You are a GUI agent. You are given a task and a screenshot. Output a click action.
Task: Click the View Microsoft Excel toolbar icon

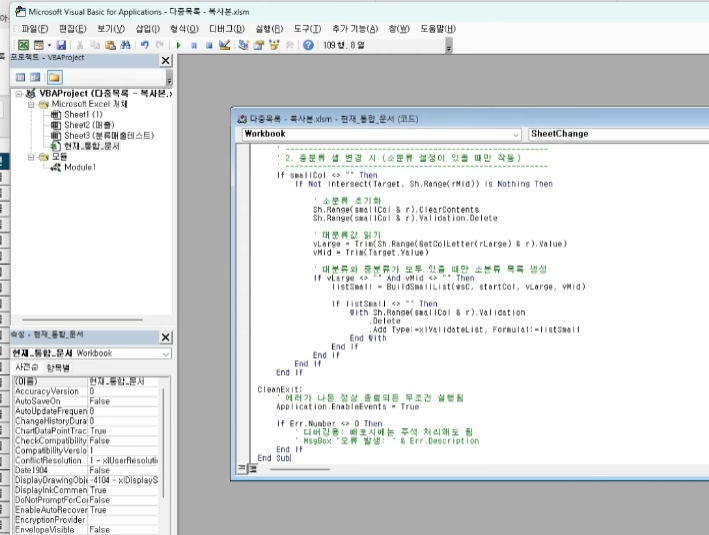tap(24, 45)
